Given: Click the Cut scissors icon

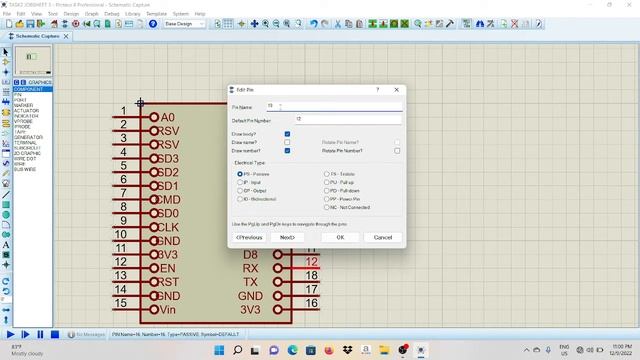Looking at the screenshot, I should [x=338, y=24].
